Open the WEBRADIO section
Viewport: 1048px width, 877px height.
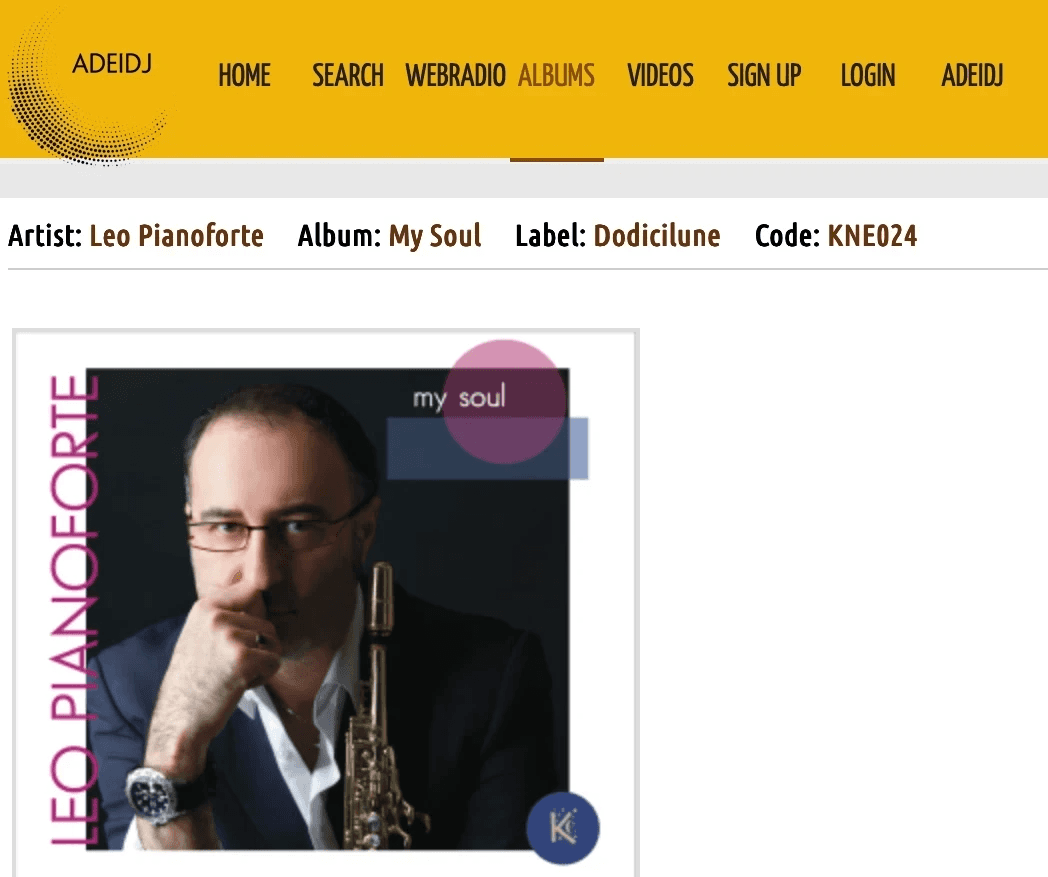pos(455,75)
